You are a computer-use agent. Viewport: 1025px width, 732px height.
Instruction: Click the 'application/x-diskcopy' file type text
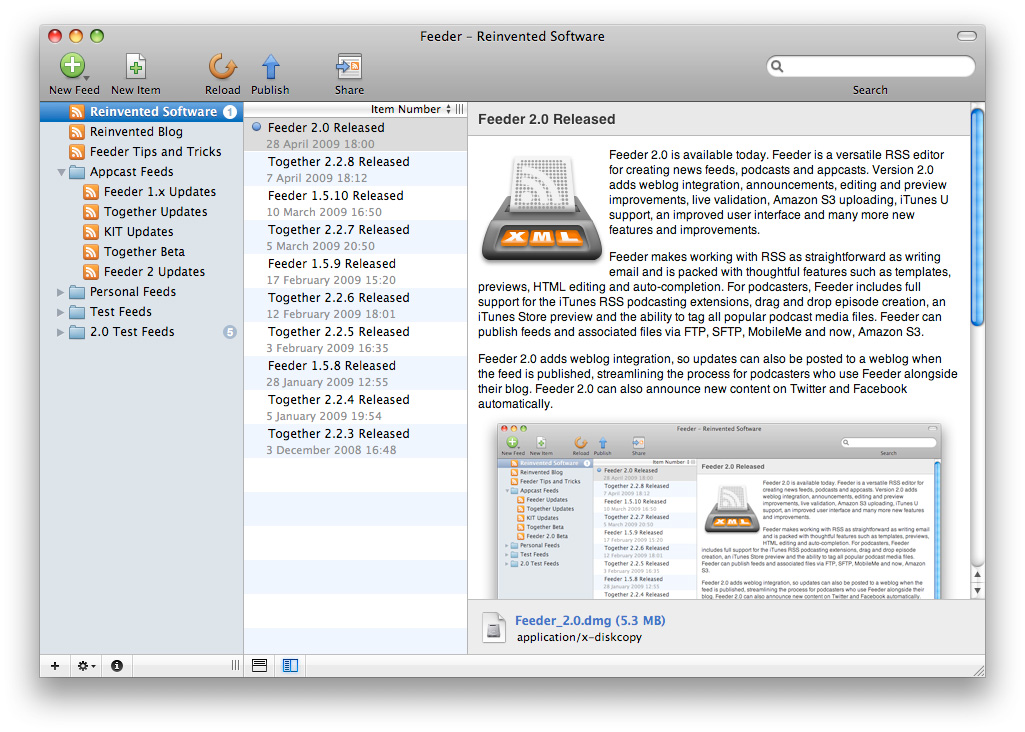[x=579, y=637]
